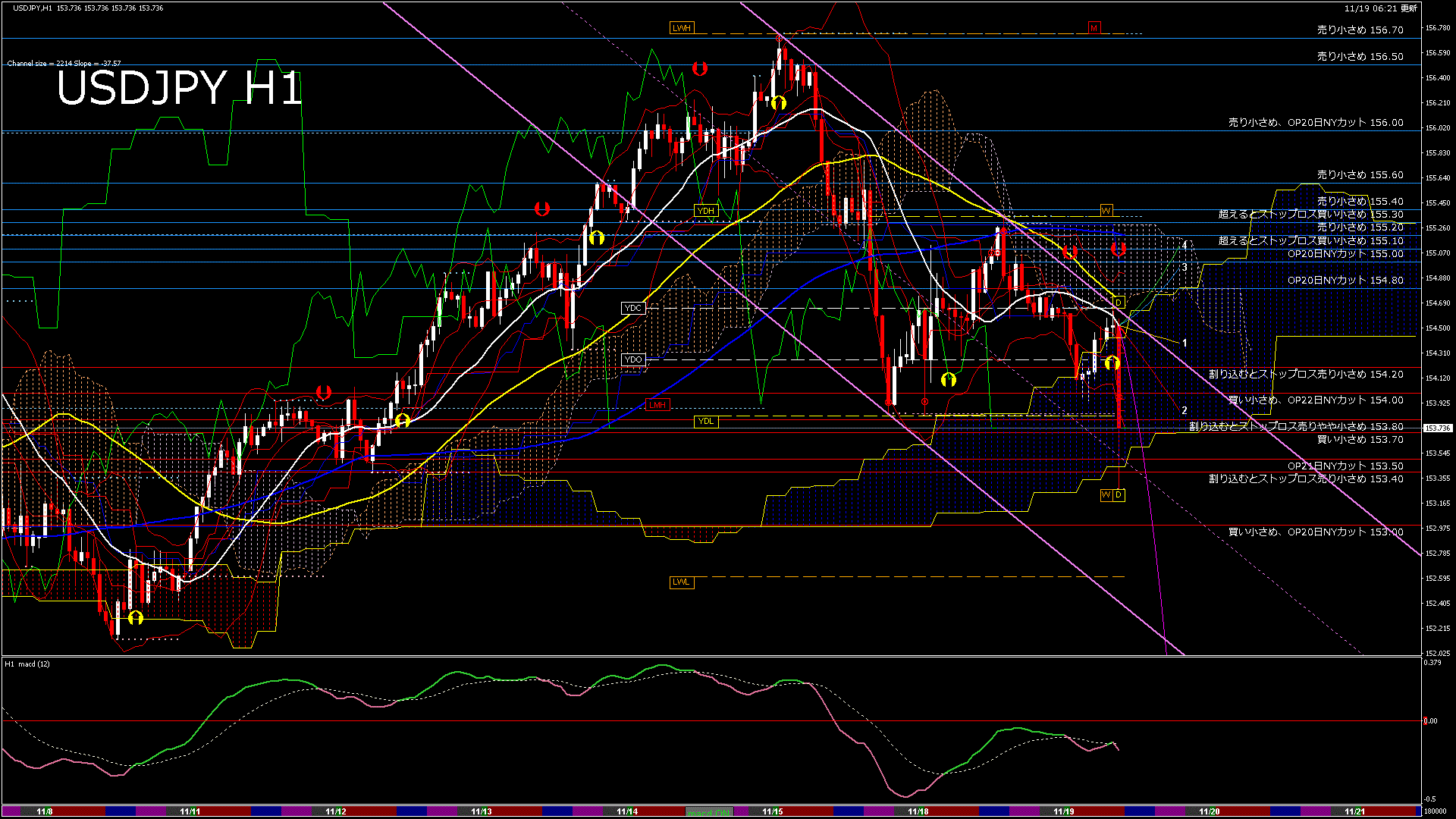Click the H1 macd (12) indicator label

[x=27, y=664]
